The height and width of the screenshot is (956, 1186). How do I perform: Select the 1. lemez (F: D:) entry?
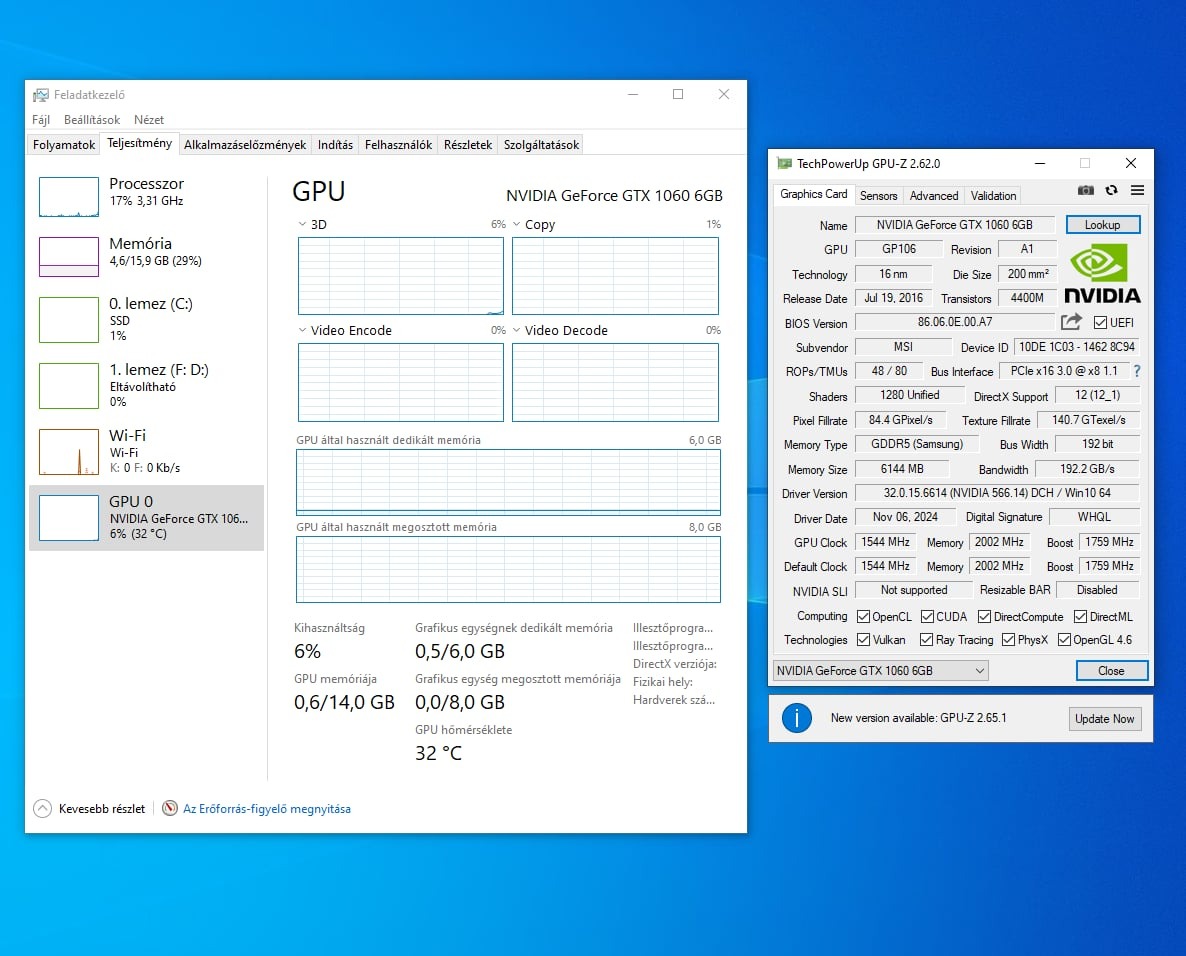[x=146, y=385]
